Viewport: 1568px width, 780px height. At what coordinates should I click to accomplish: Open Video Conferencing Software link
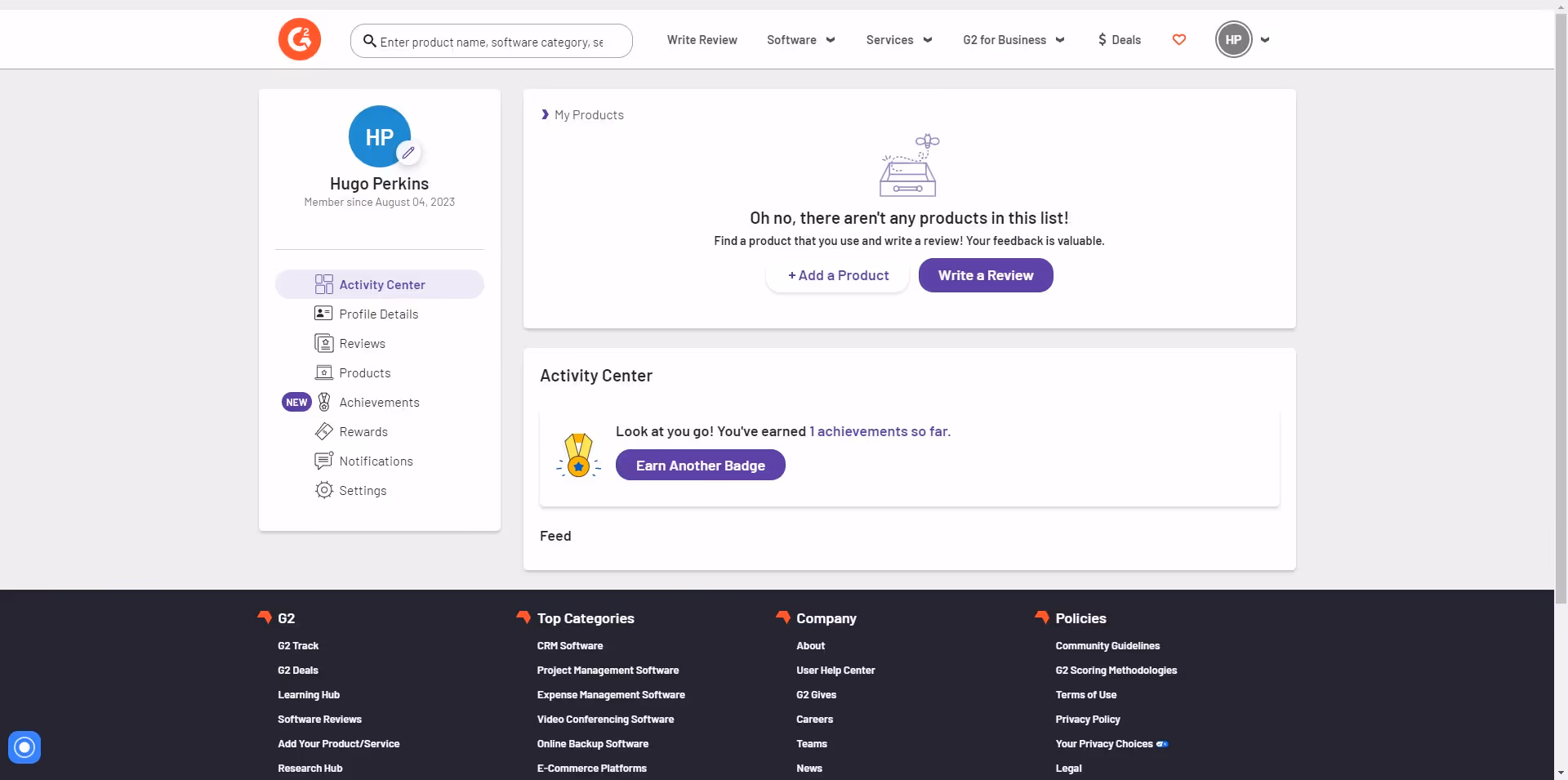(x=605, y=719)
